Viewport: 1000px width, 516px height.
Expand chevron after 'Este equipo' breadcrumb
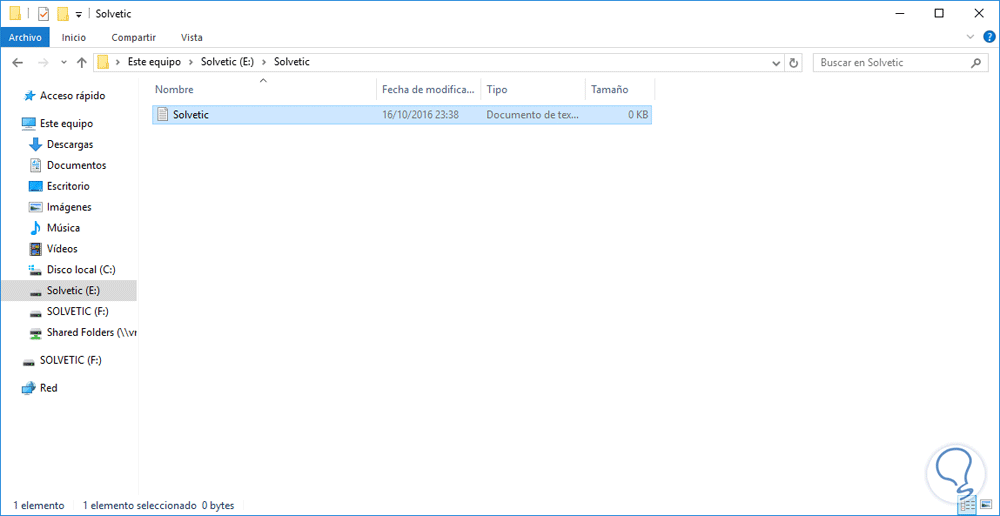pos(191,63)
